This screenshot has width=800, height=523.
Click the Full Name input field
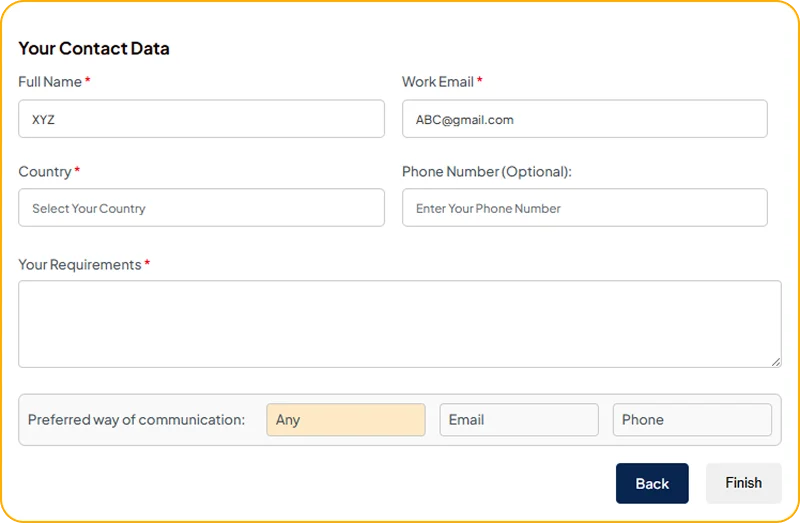(x=201, y=119)
